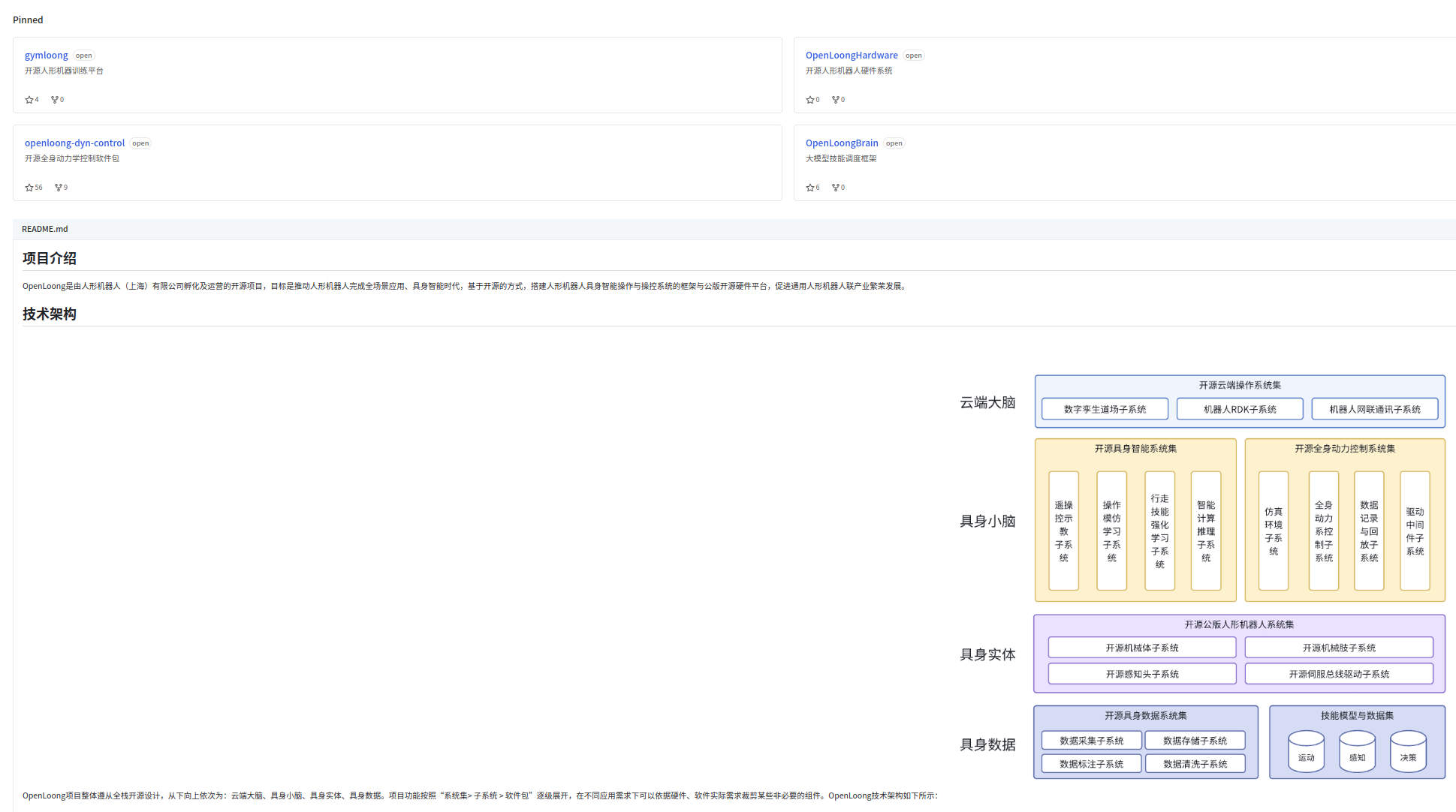
Task: Open the openloong-dyn-control repository link
Action: pos(74,143)
